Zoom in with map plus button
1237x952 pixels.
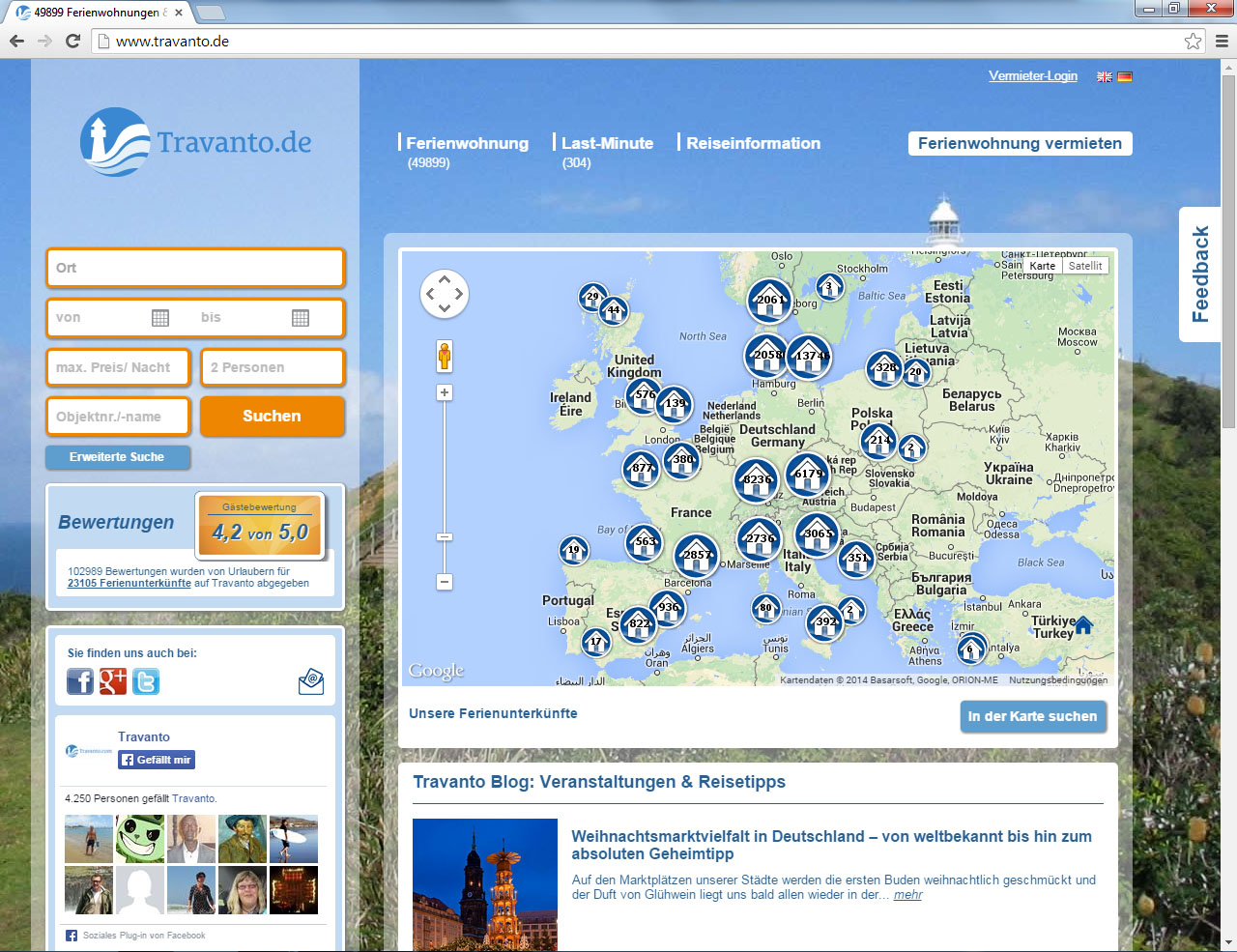445,392
